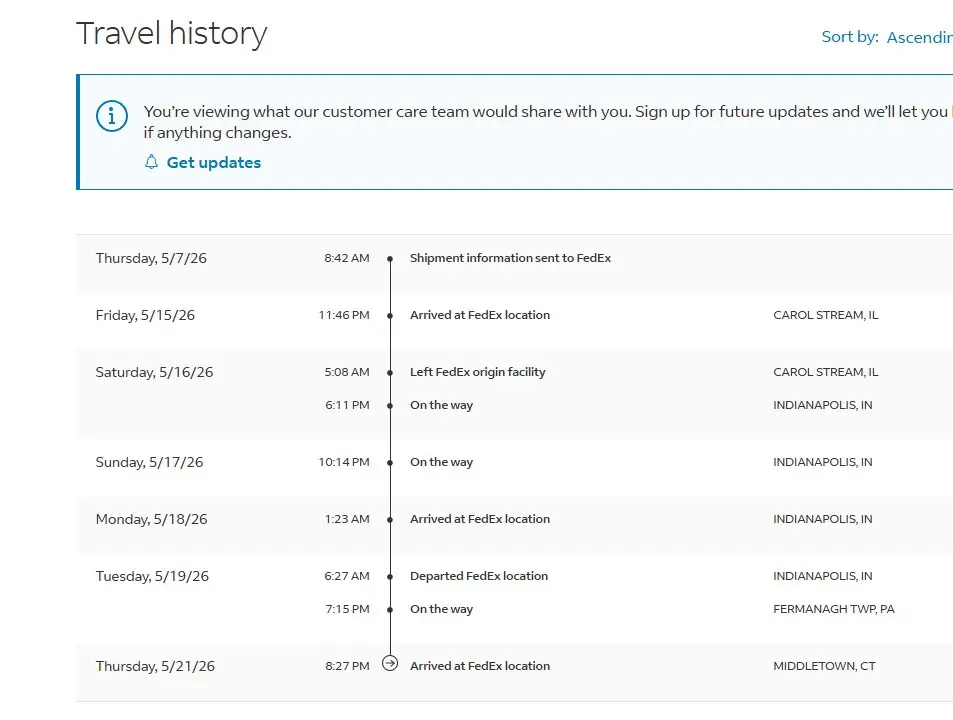The height and width of the screenshot is (720, 953).
Task: Click the arrow circle icon at Thursday 5/21/26
Action: (390, 663)
